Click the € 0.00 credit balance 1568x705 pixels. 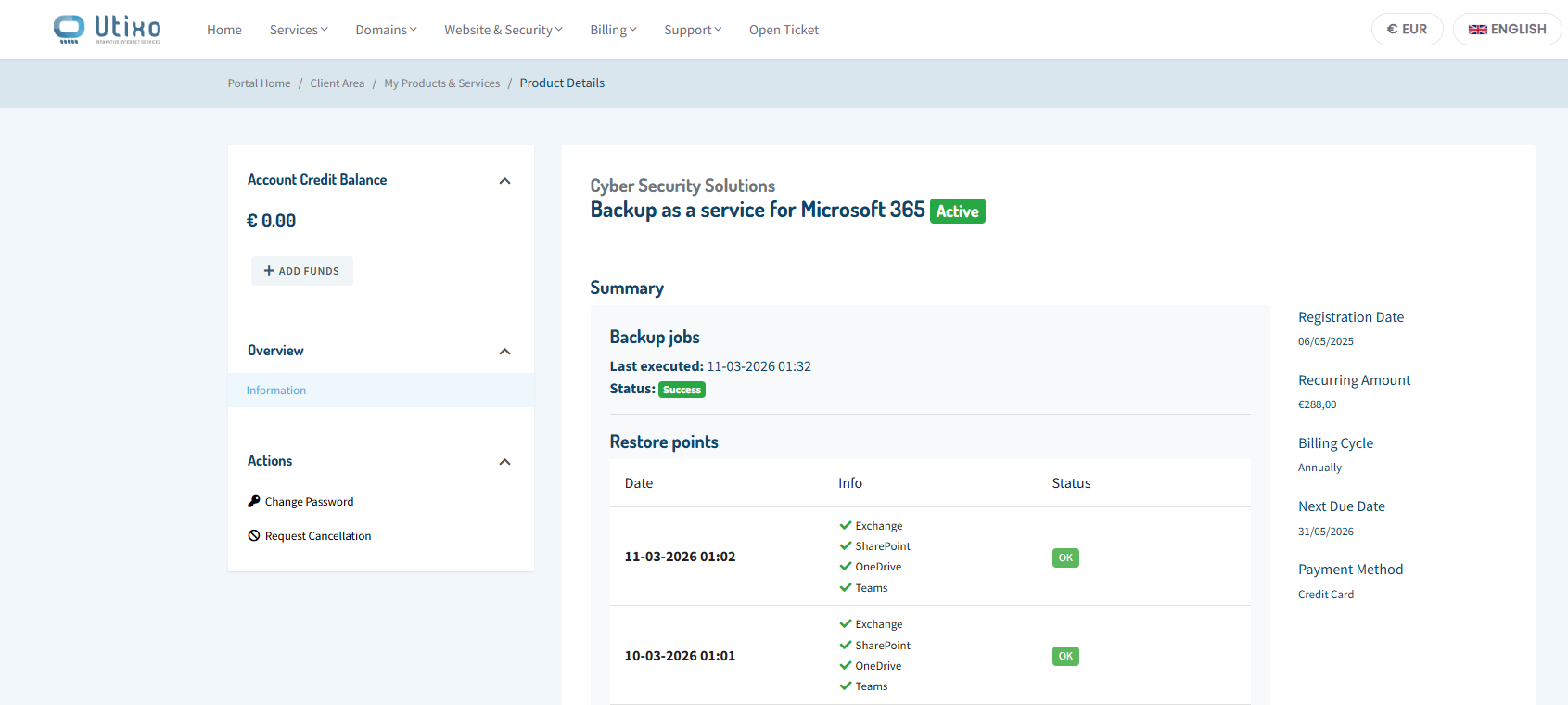272,221
